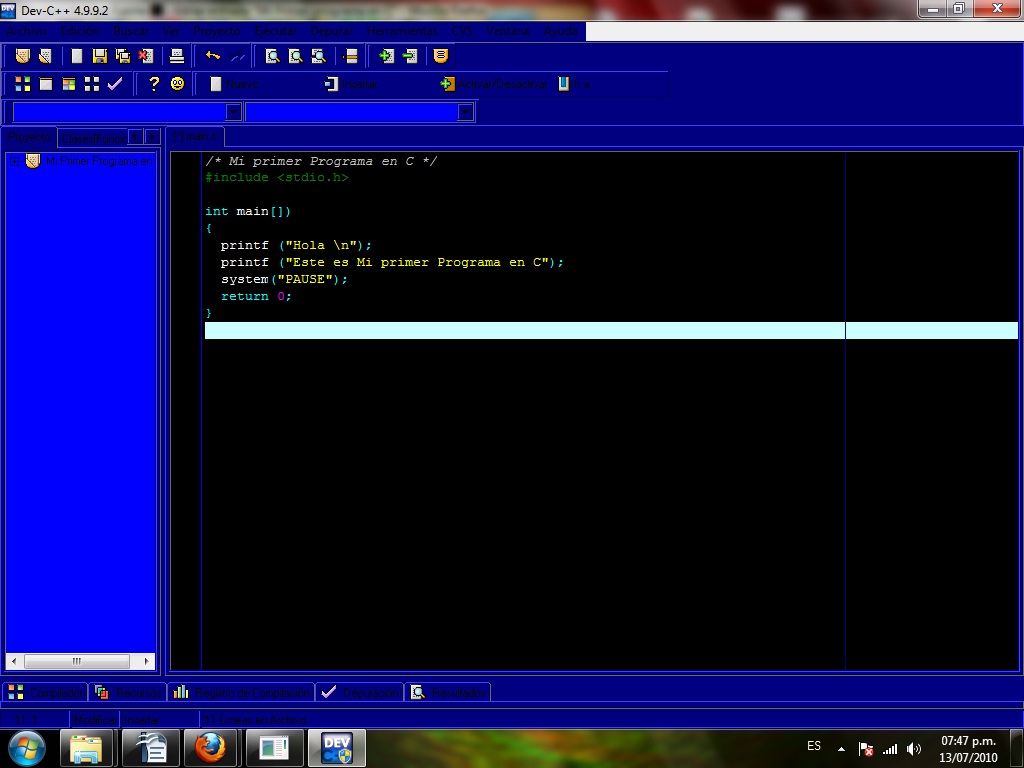Click the project panel horizontal scrollbar thumb
The height and width of the screenshot is (768, 1024).
[77, 661]
